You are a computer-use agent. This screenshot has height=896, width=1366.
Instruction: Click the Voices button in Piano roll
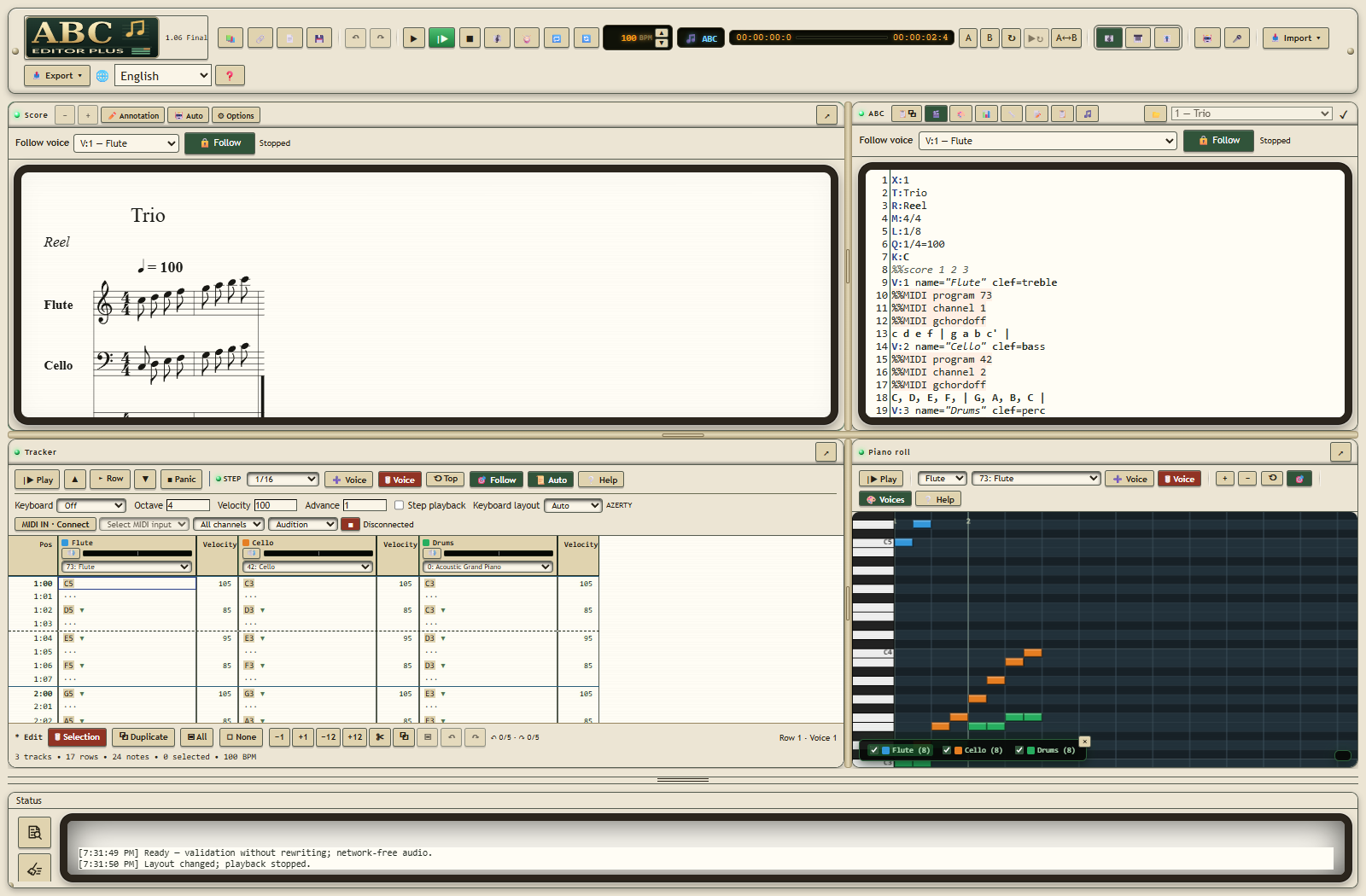coord(885,499)
